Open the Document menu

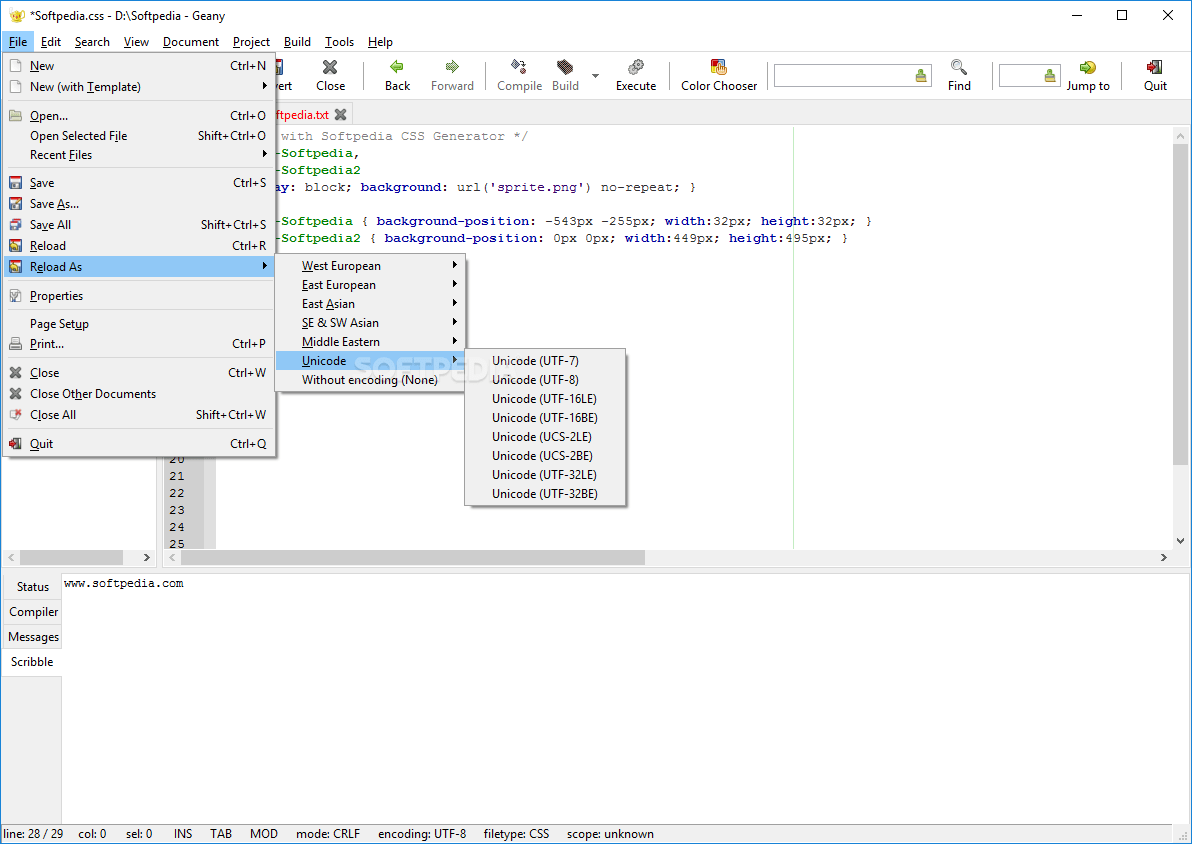coord(190,42)
